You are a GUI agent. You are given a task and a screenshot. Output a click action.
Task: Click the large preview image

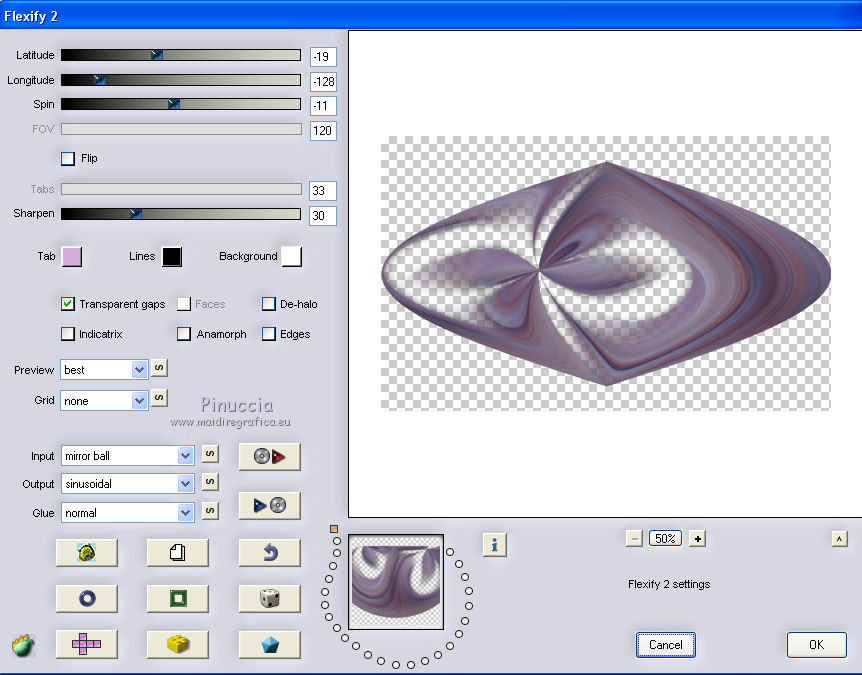[606, 273]
